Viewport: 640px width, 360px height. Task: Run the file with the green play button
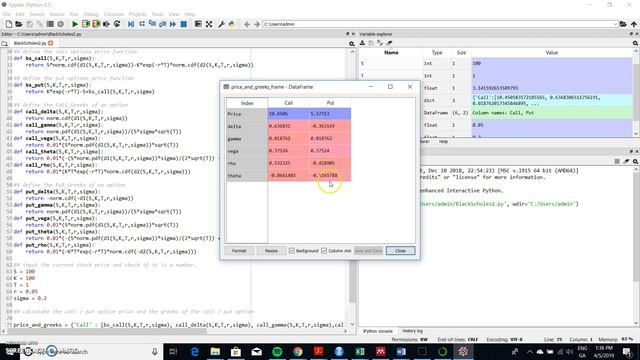point(75,24)
